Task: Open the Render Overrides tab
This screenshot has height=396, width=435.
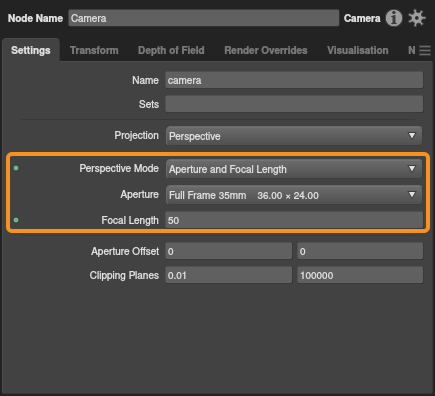Action: pyautogui.click(x=266, y=50)
